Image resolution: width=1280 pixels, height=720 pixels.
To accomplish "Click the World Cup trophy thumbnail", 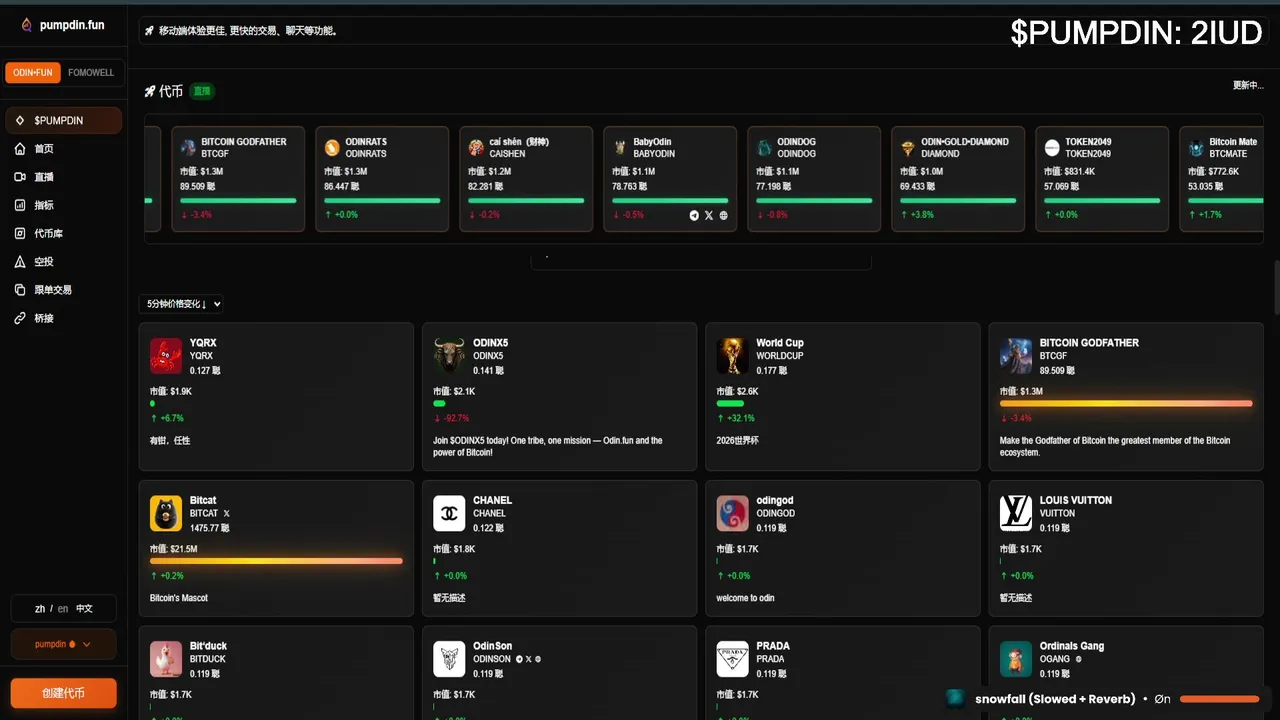I will point(733,356).
